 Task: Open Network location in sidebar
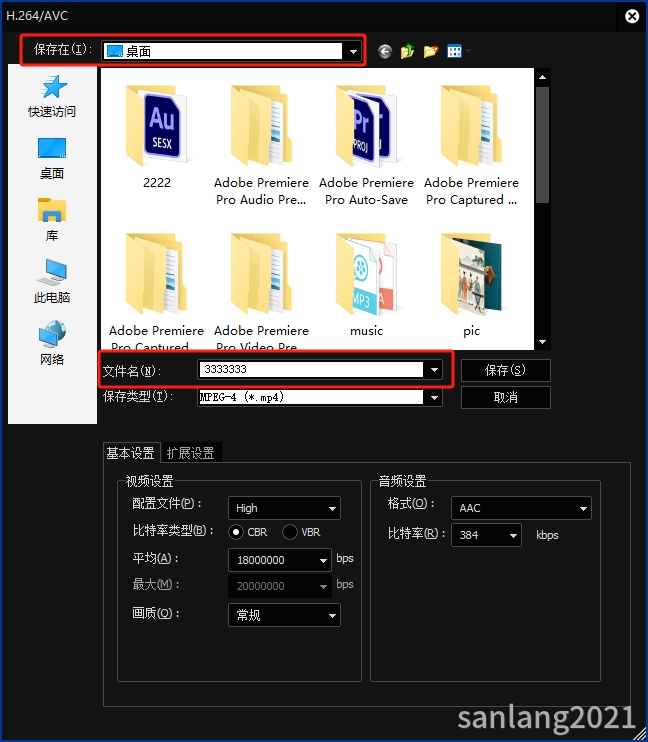coord(52,343)
